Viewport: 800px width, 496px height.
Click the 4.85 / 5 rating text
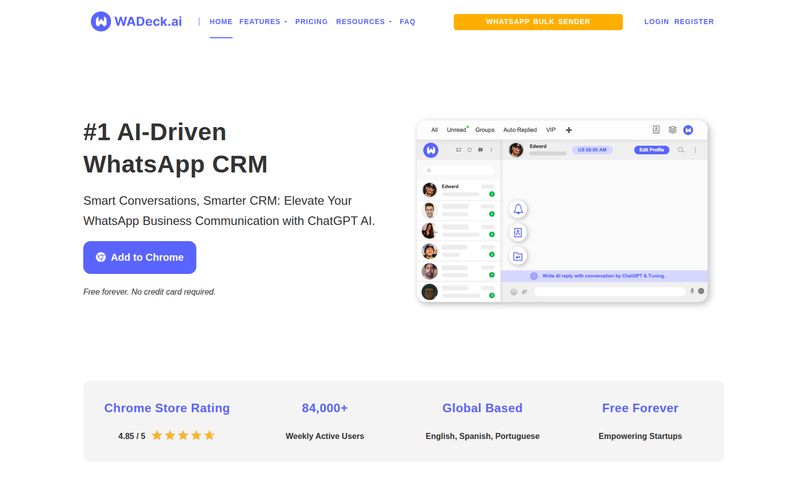tap(132, 436)
